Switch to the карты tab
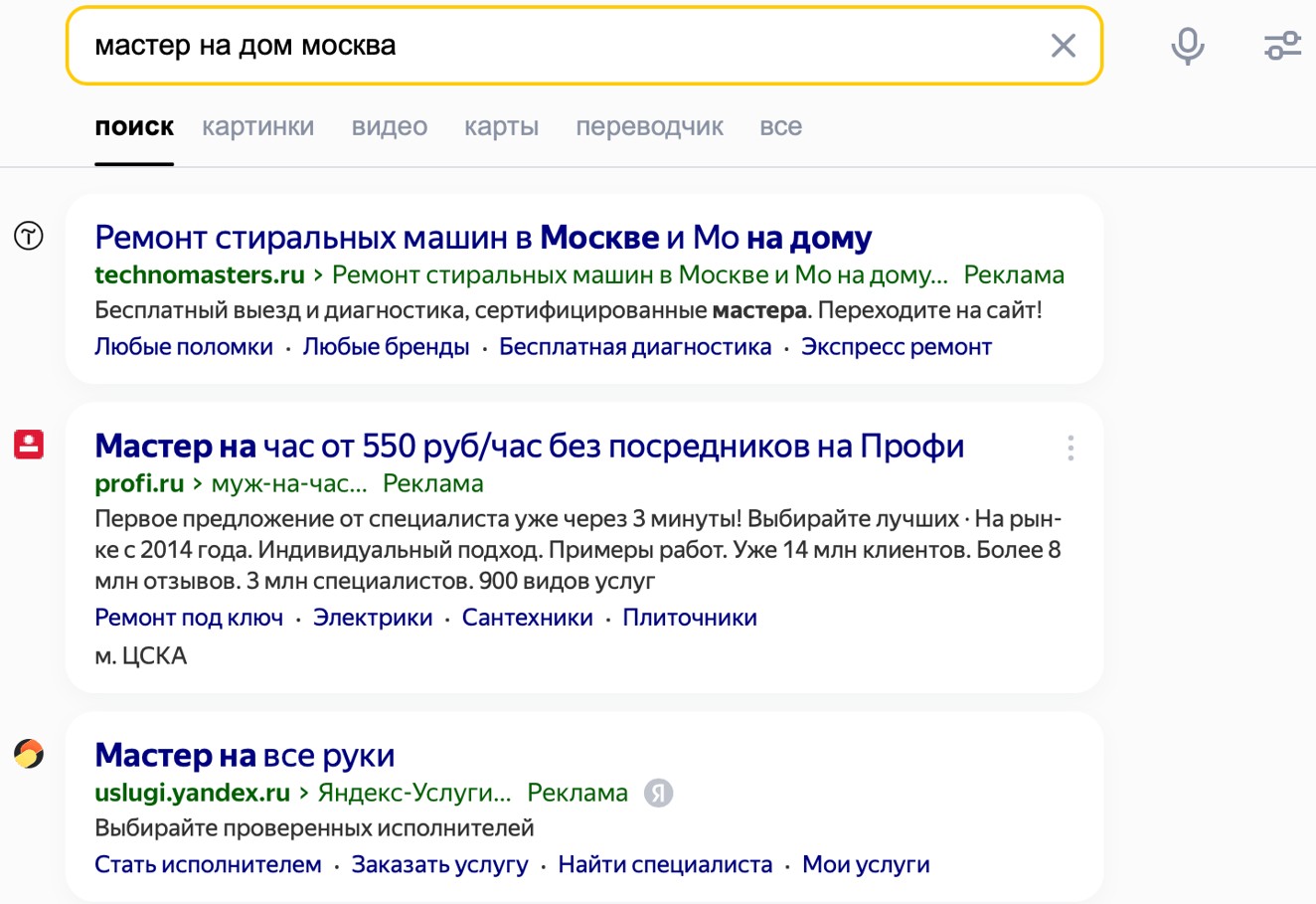Screen dimensions: 1316x904 pyautogui.click(x=502, y=126)
